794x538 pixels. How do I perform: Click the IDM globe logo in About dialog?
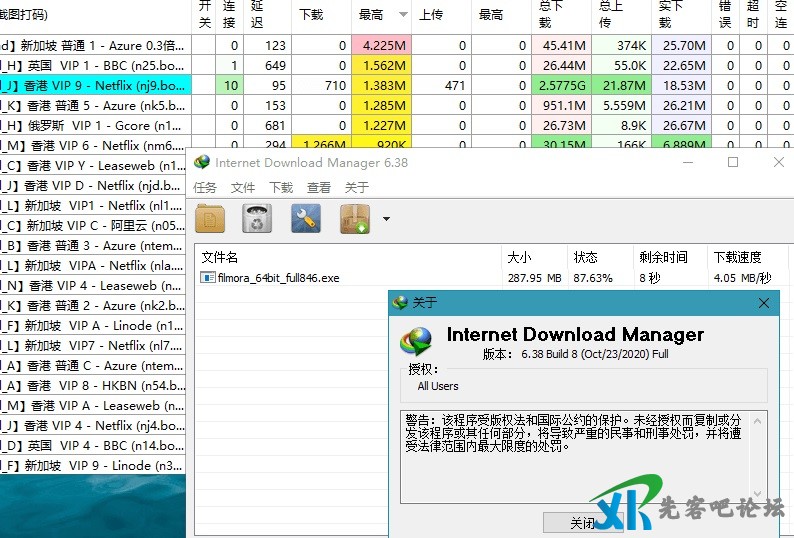tap(416, 342)
